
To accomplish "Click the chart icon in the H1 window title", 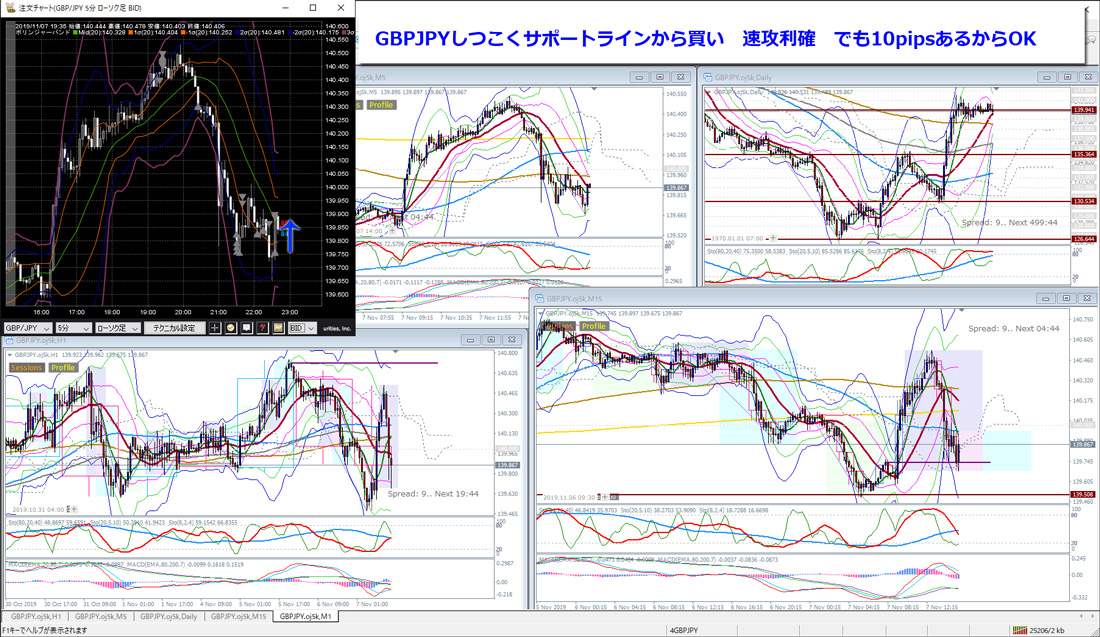I will pos(10,340).
